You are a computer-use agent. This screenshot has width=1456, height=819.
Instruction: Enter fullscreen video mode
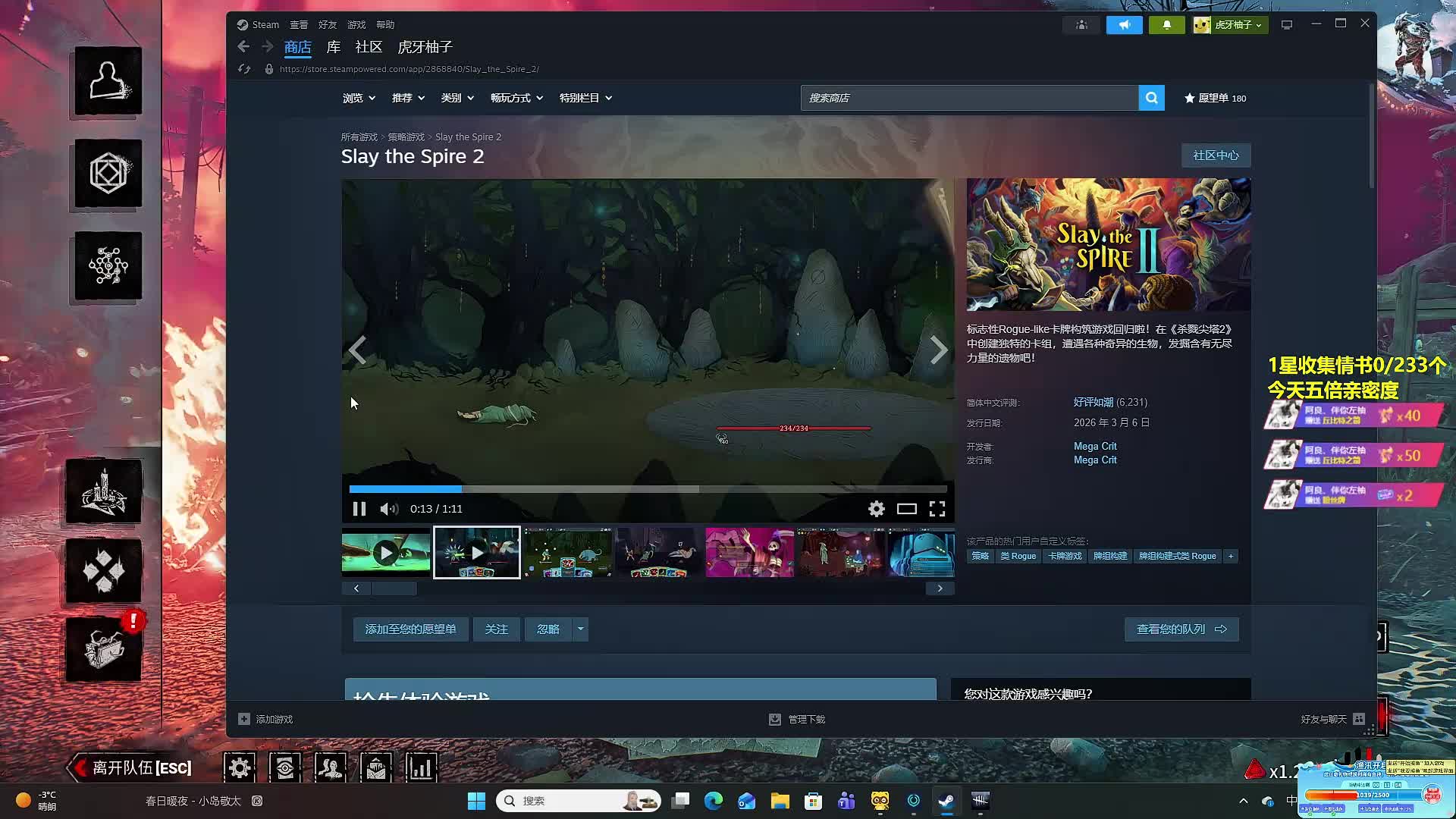point(937,509)
